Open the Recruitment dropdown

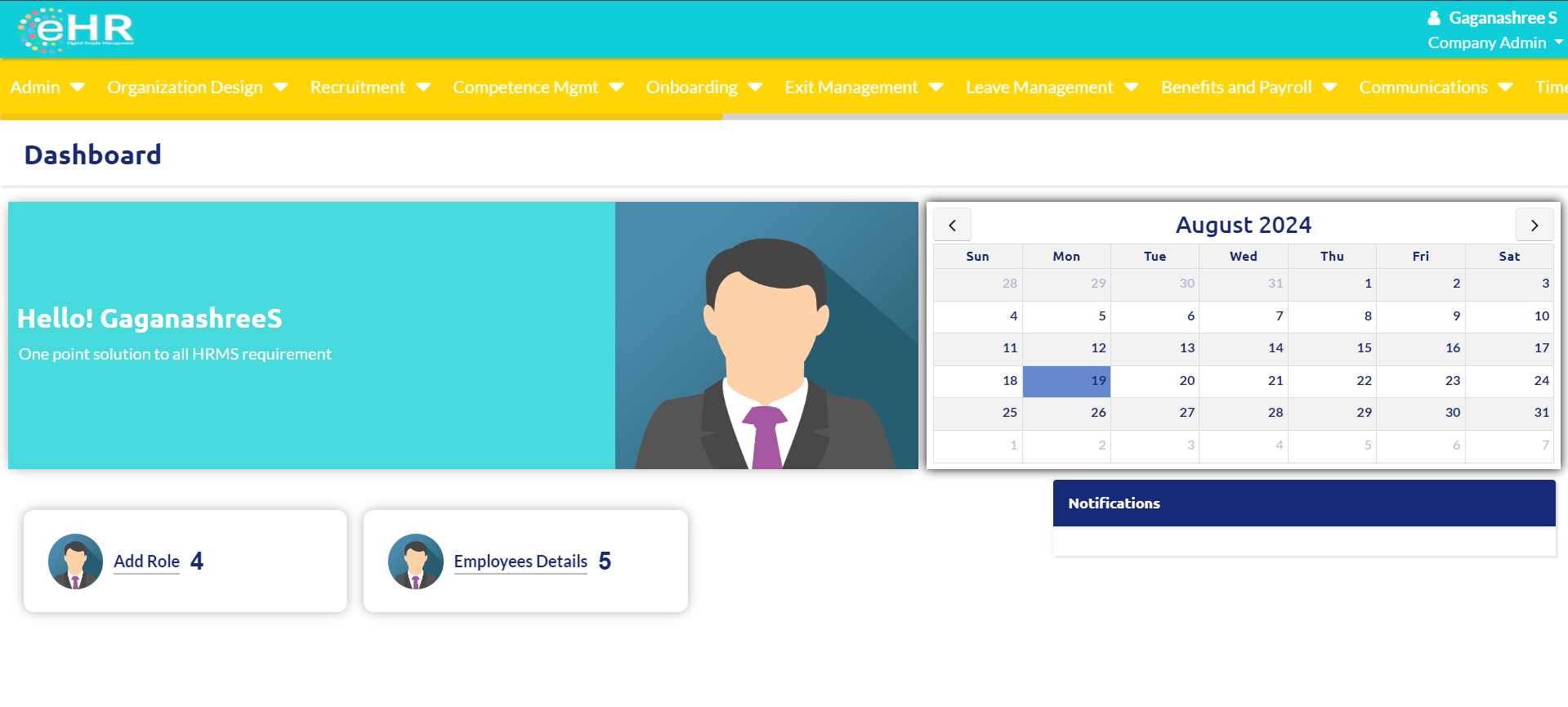[x=369, y=87]
